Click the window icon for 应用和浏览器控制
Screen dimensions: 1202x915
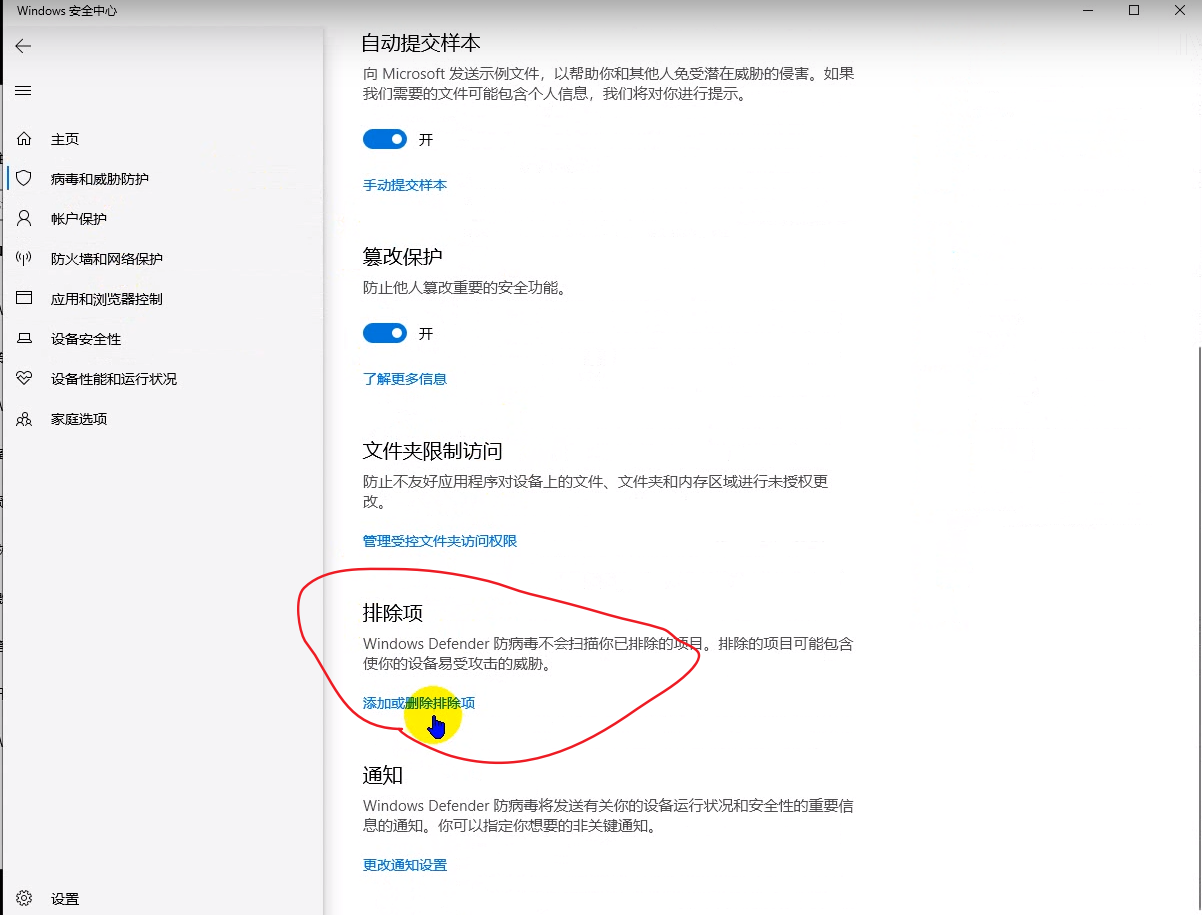pos(24,299)
